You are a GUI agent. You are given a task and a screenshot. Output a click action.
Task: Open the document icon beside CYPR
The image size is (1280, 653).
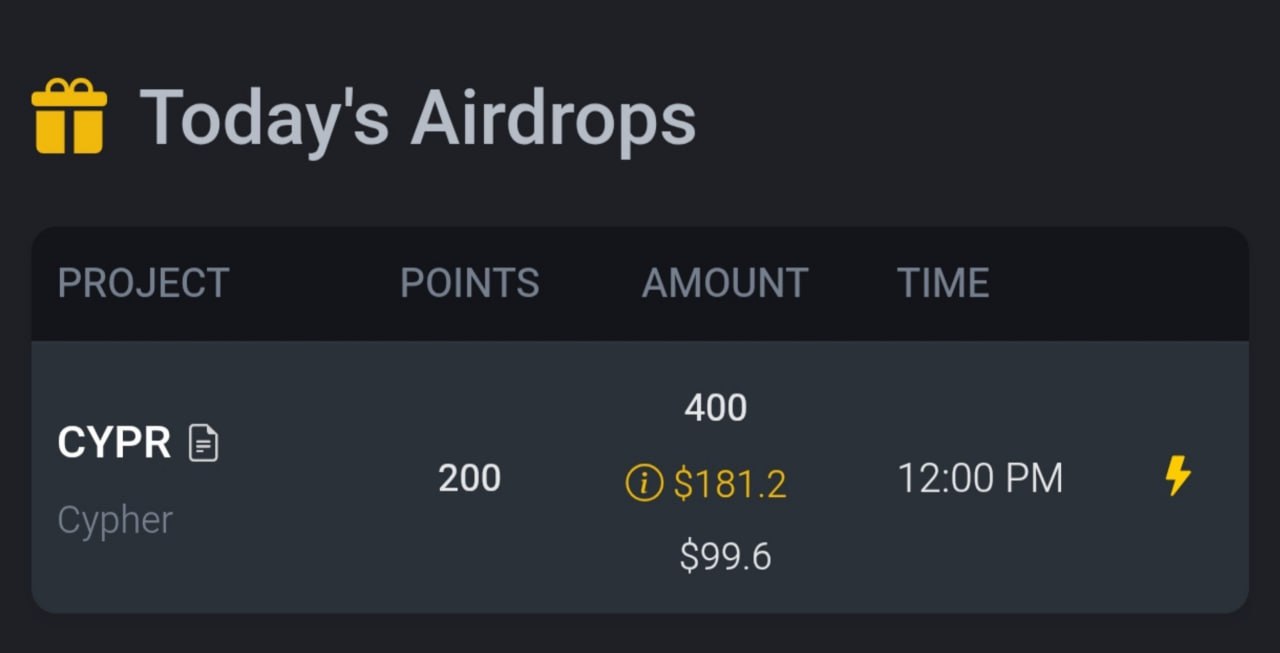tap(203, 443)
